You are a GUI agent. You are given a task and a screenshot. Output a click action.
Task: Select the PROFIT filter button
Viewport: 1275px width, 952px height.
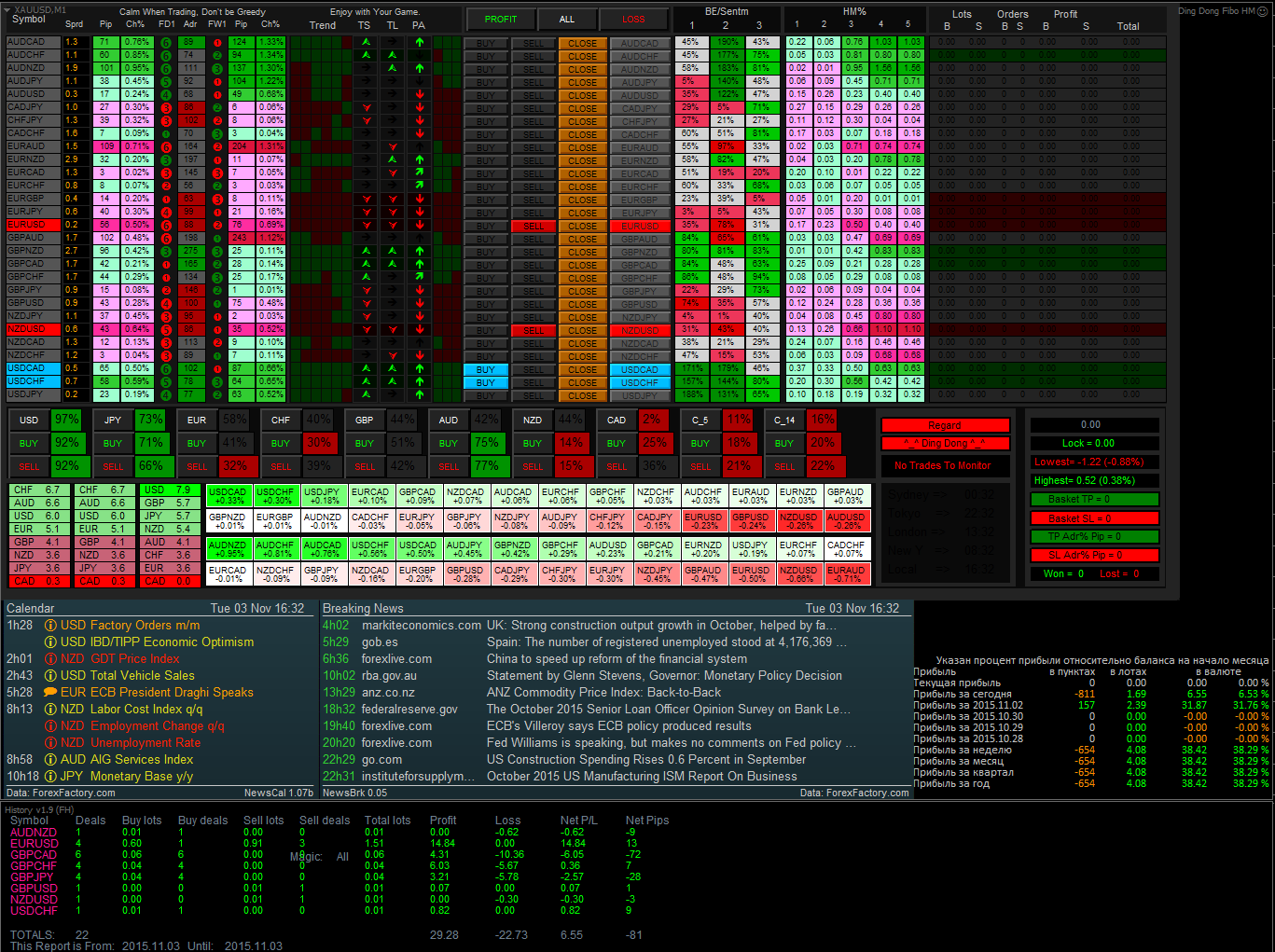click(x=501, y=19)
